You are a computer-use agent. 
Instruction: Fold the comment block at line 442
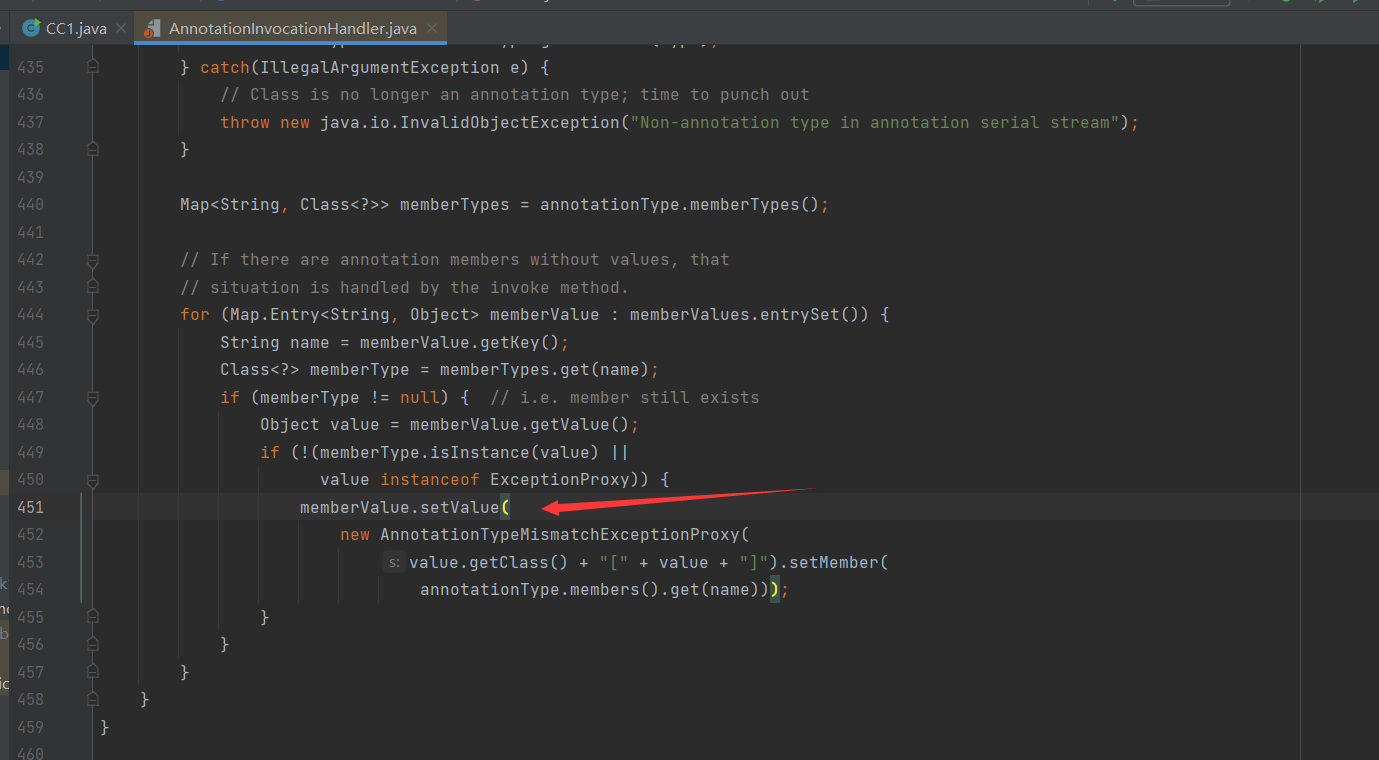tap(93, 260)
